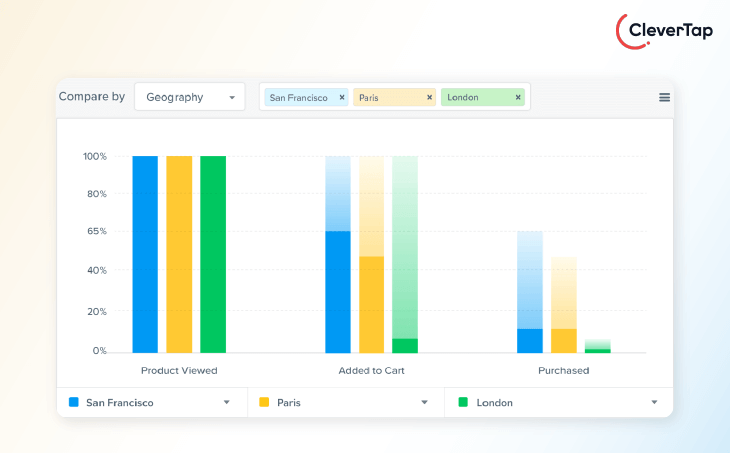This screenshot has height=453, width=730.
Task: Select the yellow Added to Cart bar
Action: click(x=371, y=304)
